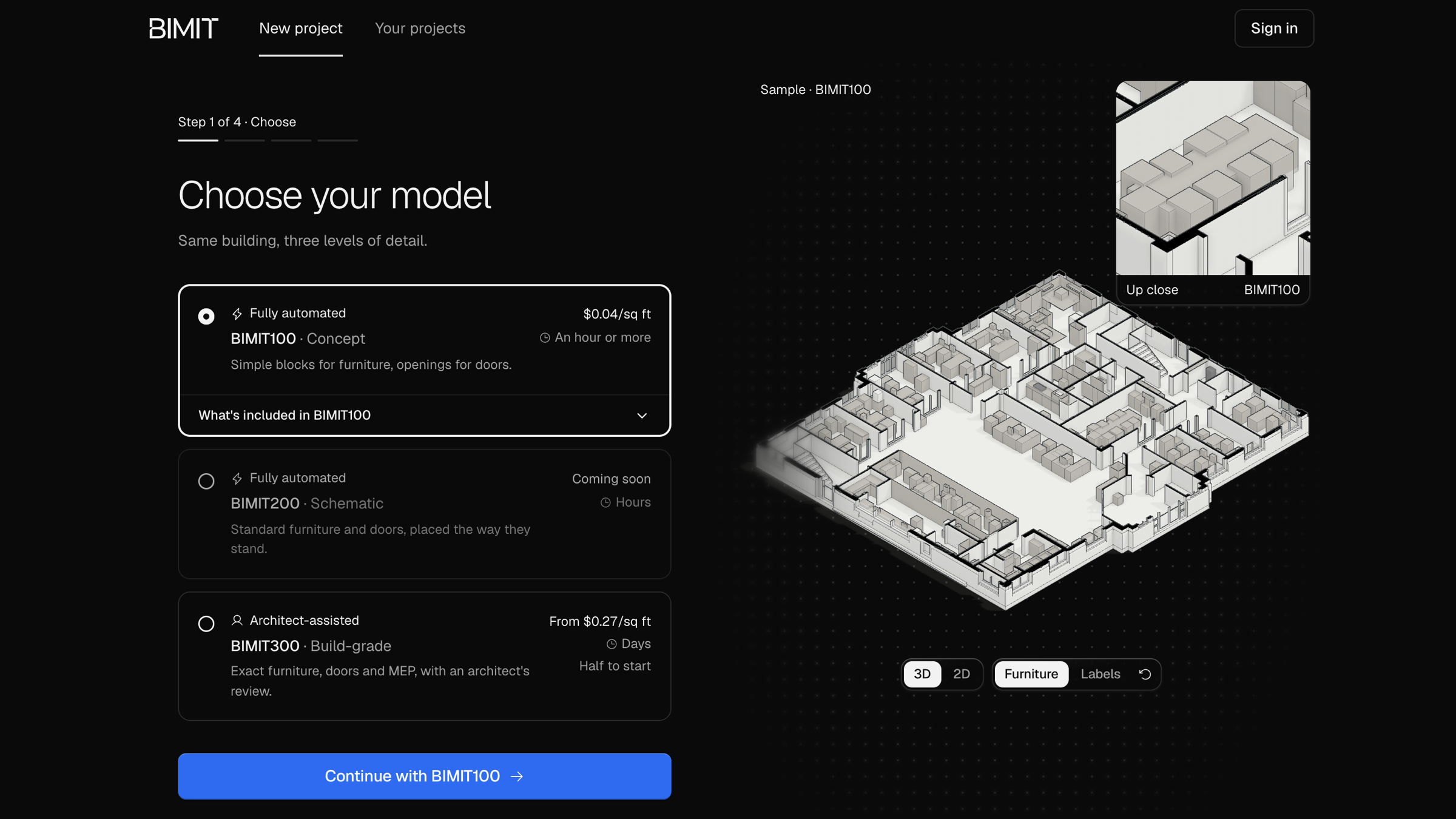Click the reset view rotate icon
This screenshot has width=1456, height=819.
pyautogui.click(x=1145, y=674)
